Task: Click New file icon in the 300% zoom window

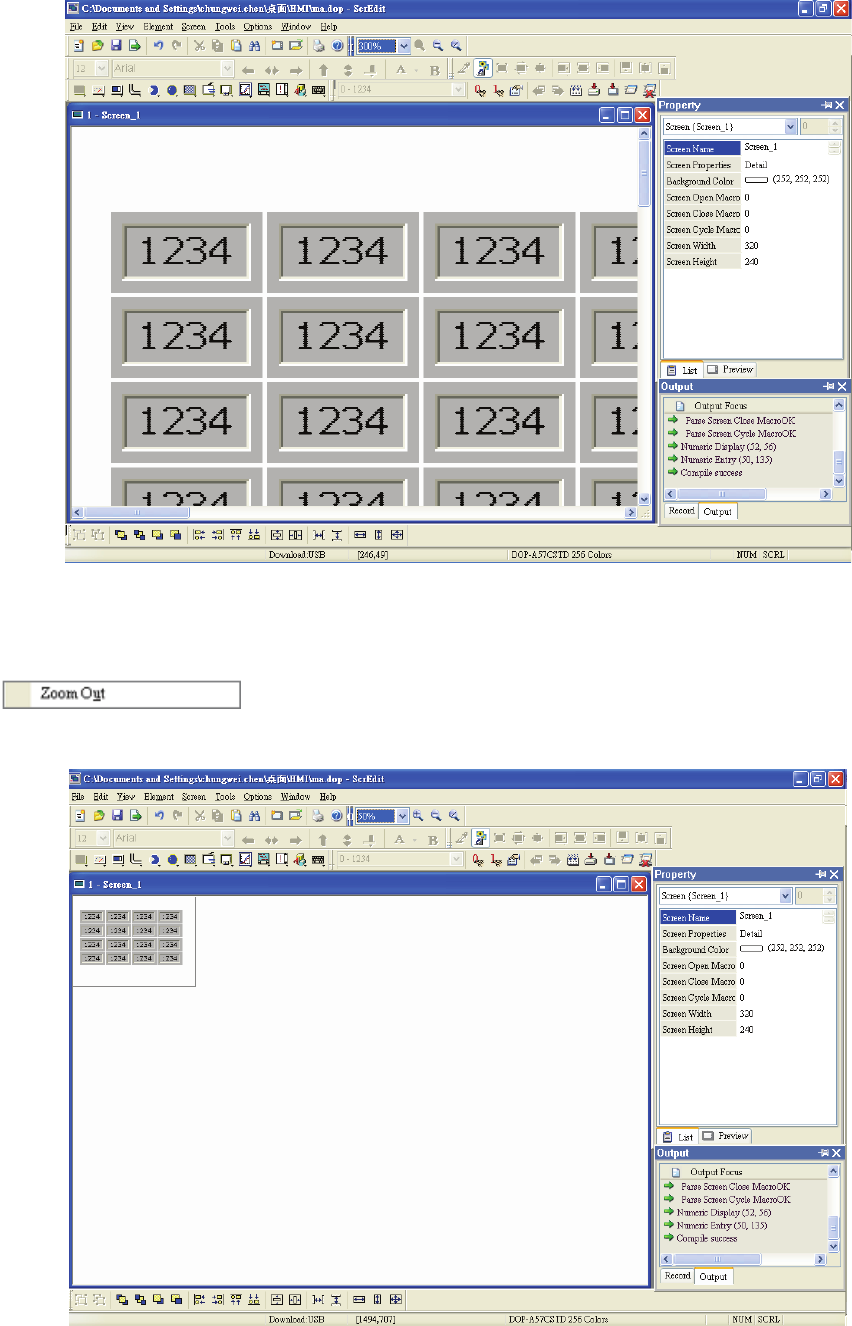Action: click(79, 46)
